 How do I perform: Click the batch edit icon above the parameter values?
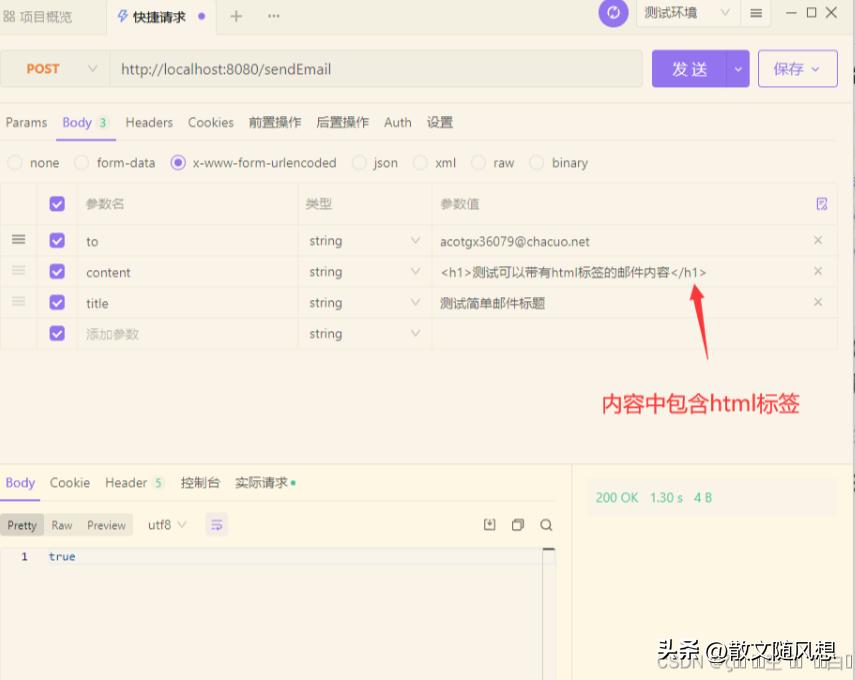pos(821,203)
